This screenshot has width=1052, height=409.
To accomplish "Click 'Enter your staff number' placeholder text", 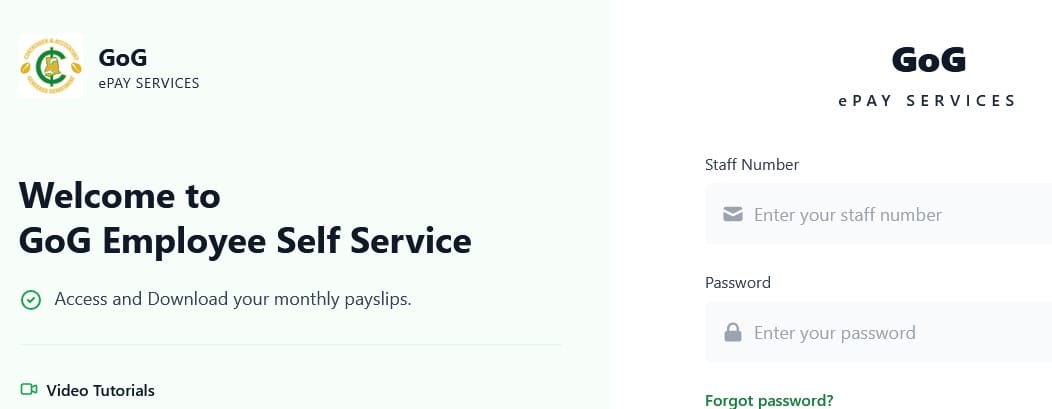I will (848, 215).
